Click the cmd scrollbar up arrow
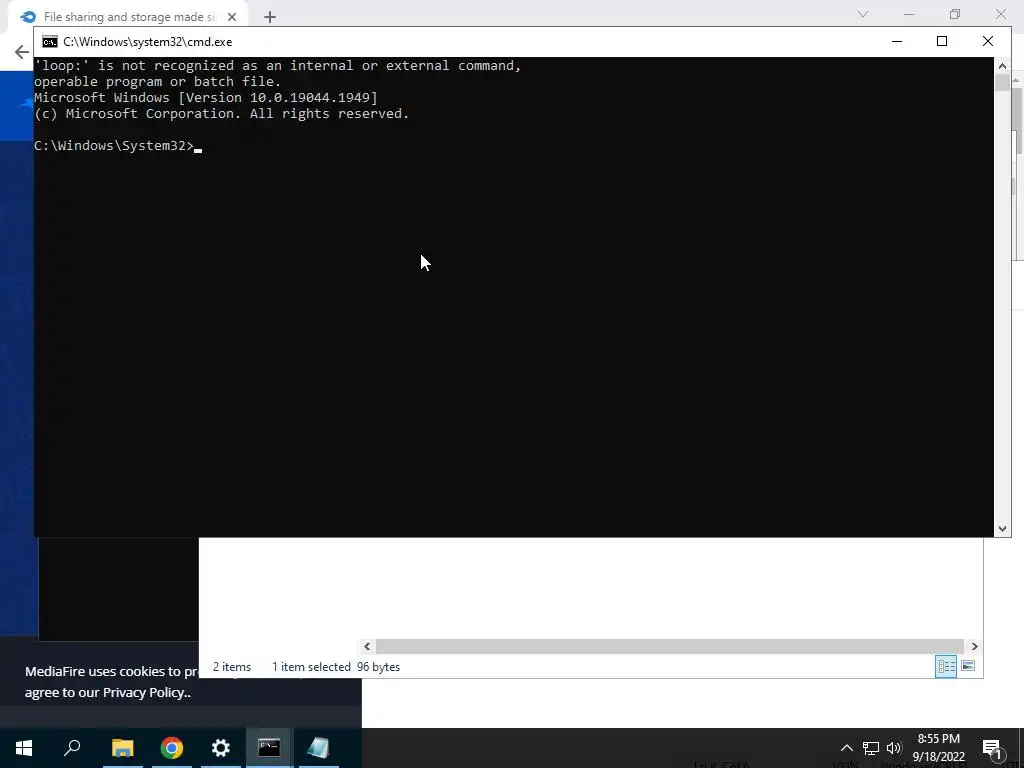Screen dimensions: 1024x768 coord(1002,65)
